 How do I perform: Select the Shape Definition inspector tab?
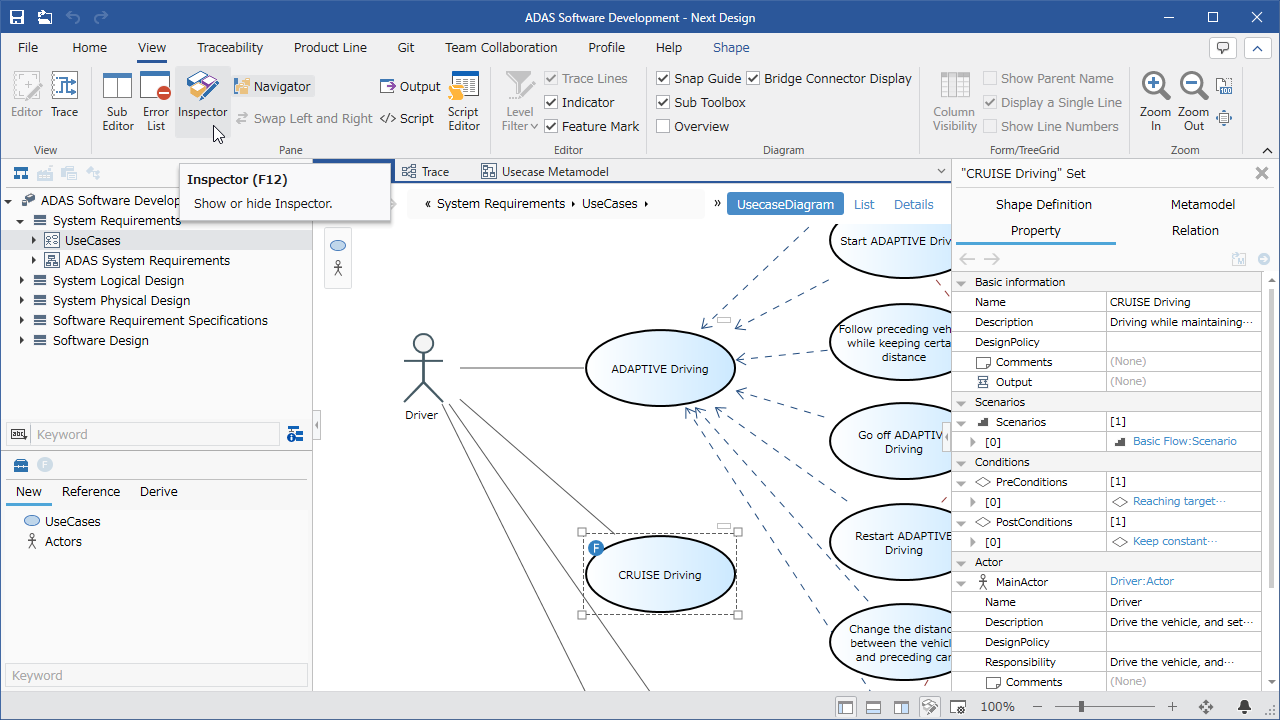(1044, 204)
